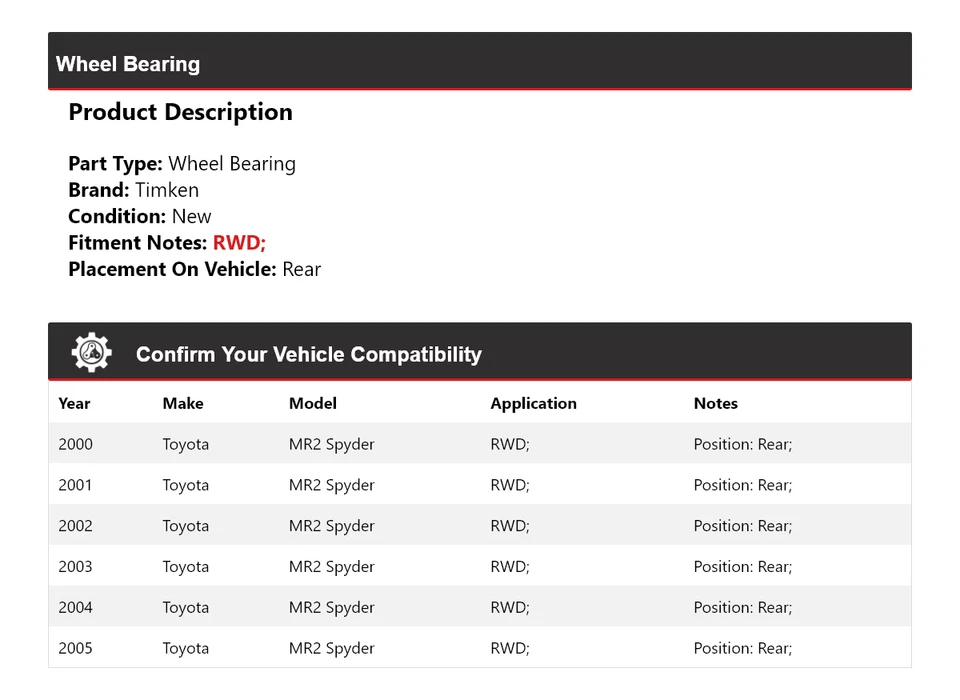The height and width of the screenshot is (700, 960).
Task: Click the Part Type Wheel Bearing line
Action: click(x=182, y=164)
